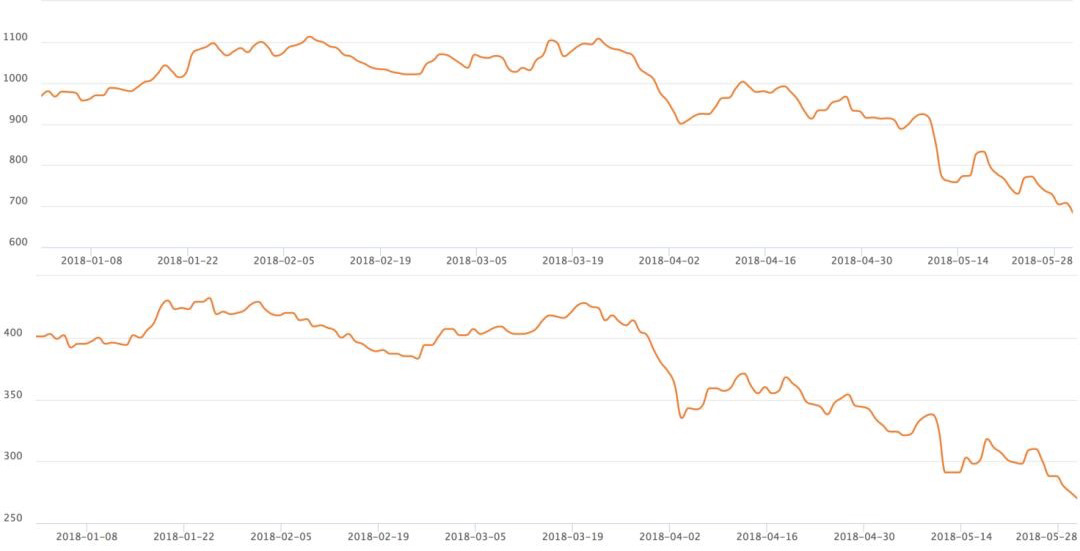Select the 2018-05-14 date on the top chart axis
This screenshot has width=1080, height=551.
click(x=958, y=260)
